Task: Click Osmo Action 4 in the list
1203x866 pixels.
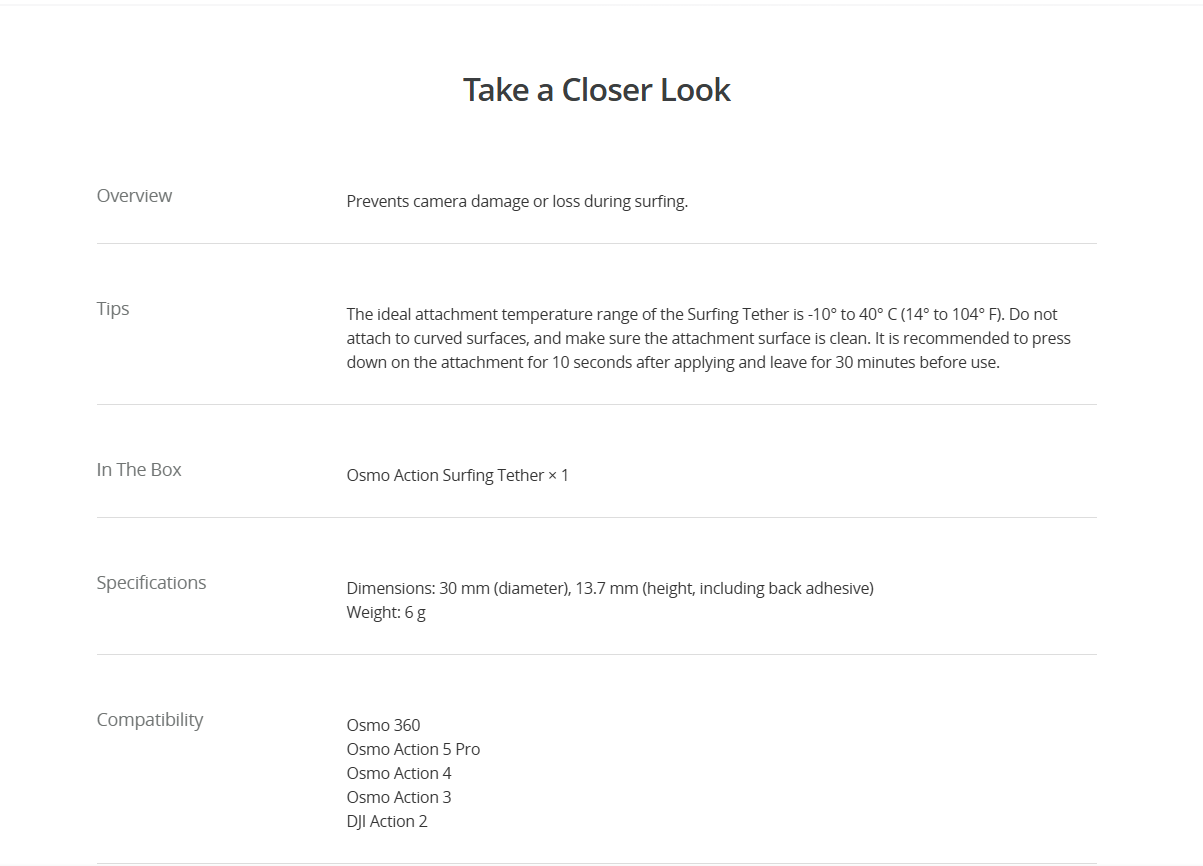Action: (399, 773)
